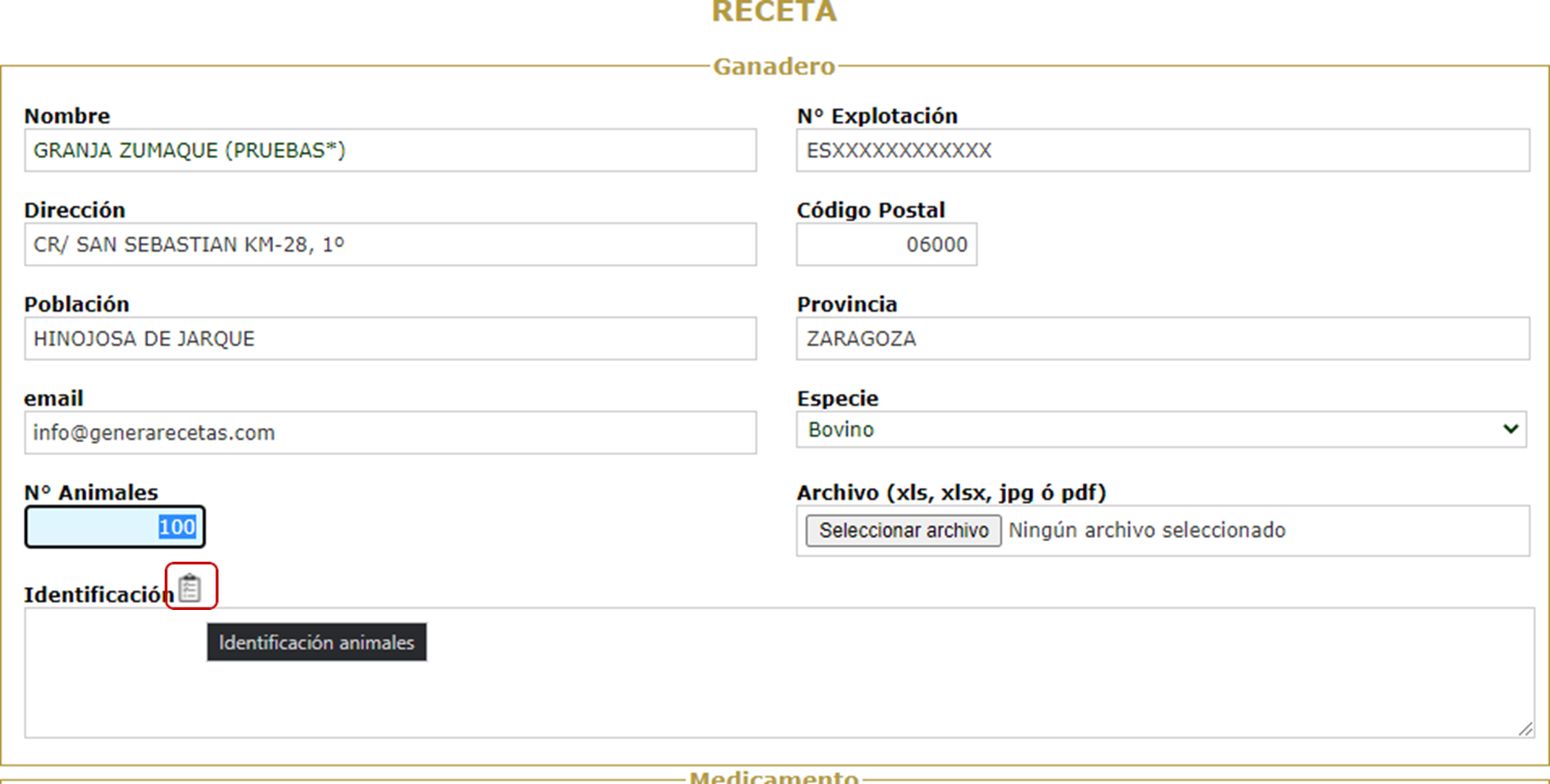
Task: Focus the Nº Explotación input field
Action: pyautogui.click(x=1162, y=150)
